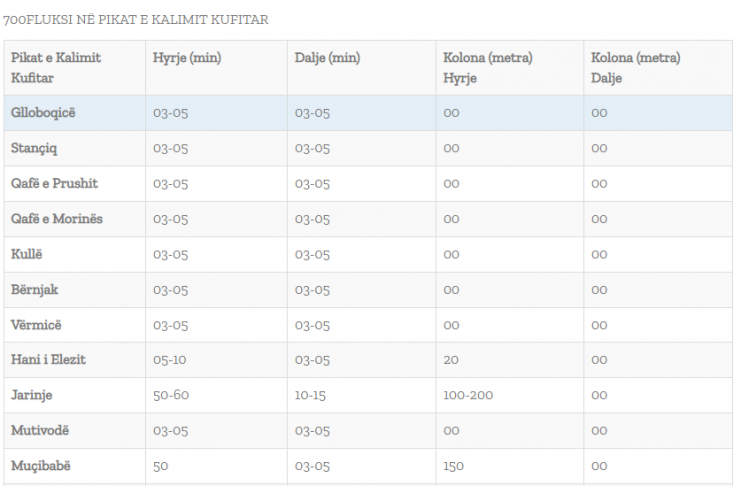Click the Bërnjak border point cell

(75, 290)
